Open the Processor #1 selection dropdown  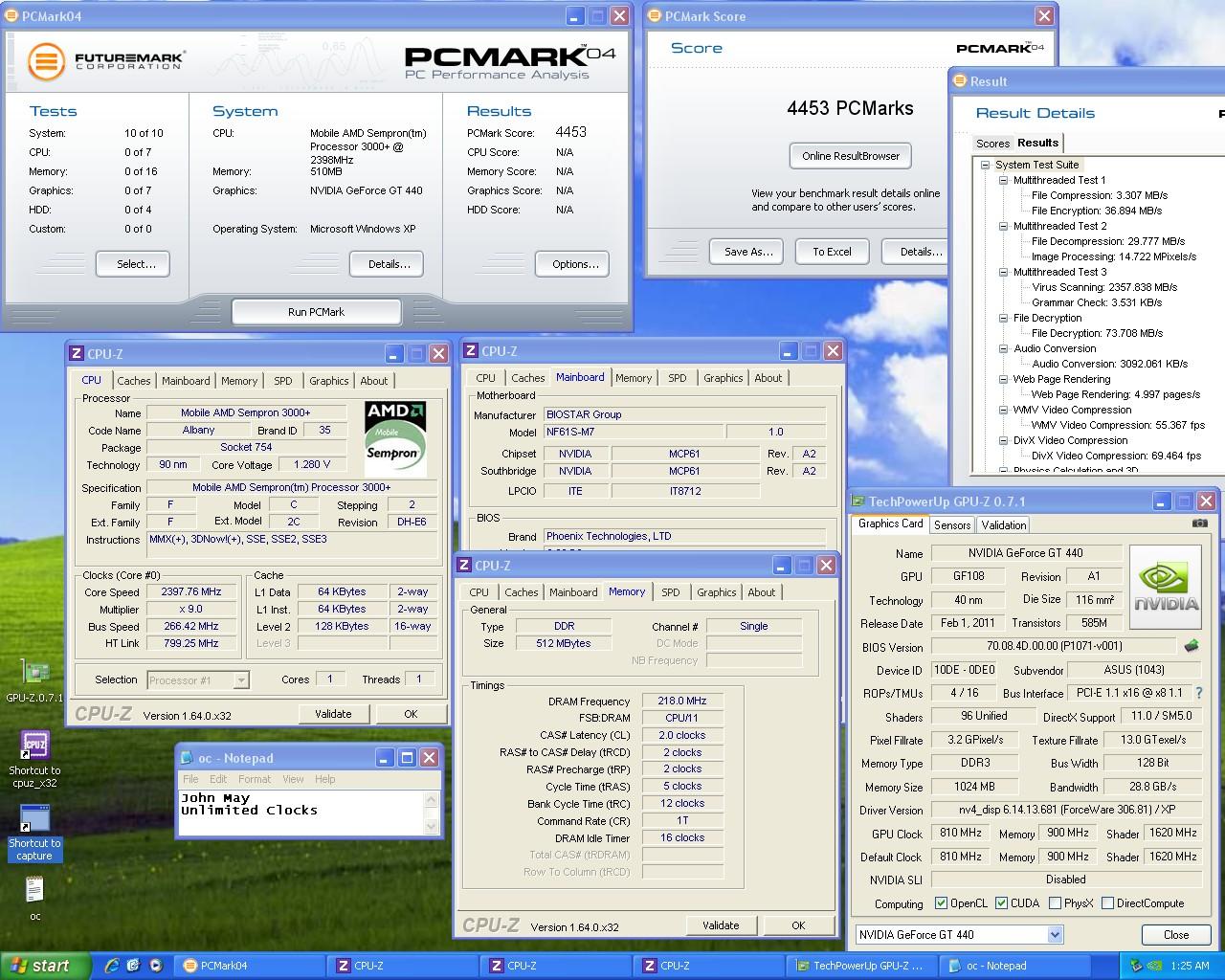241,679
